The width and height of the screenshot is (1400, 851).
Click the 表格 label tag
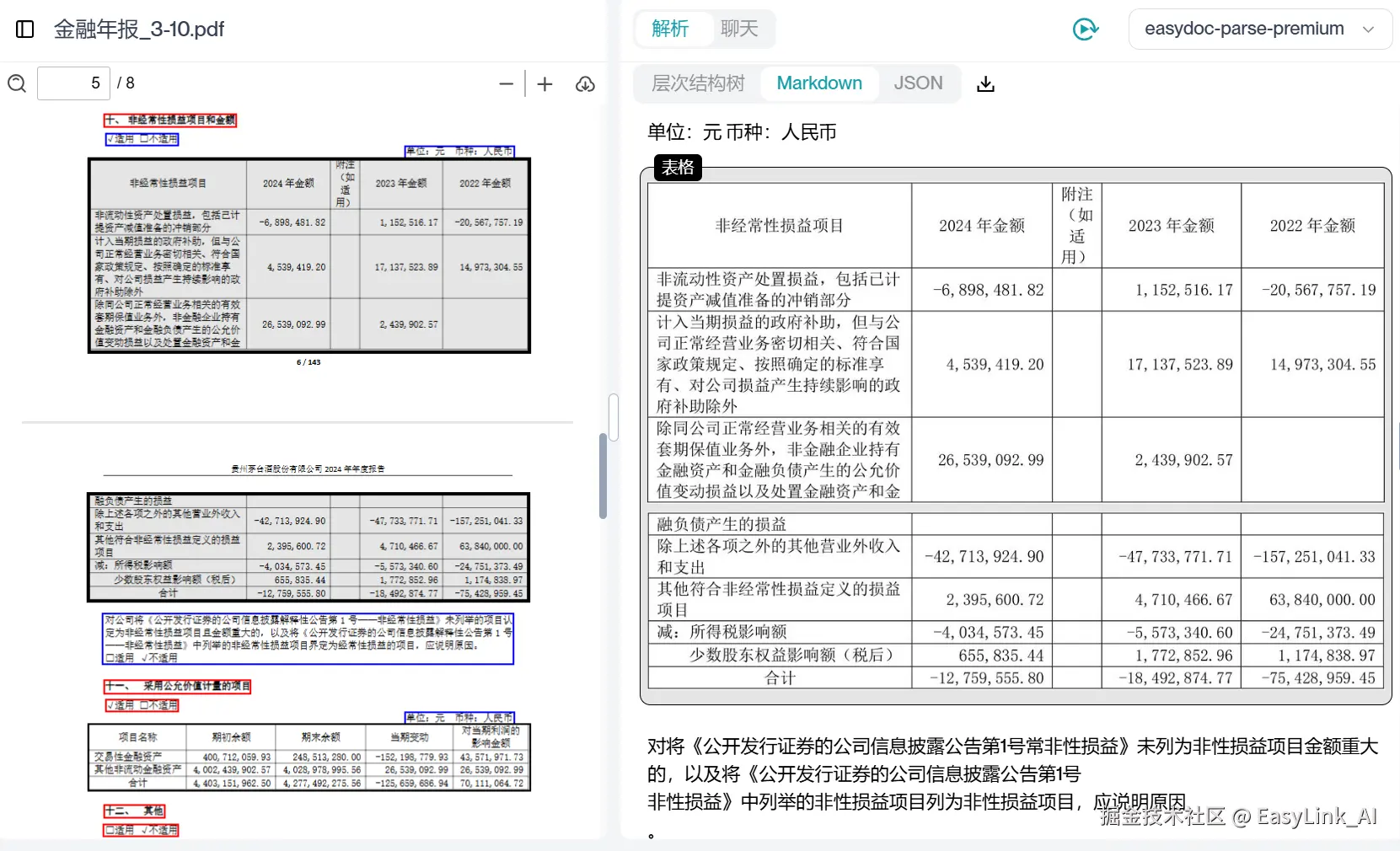(678, 168)
